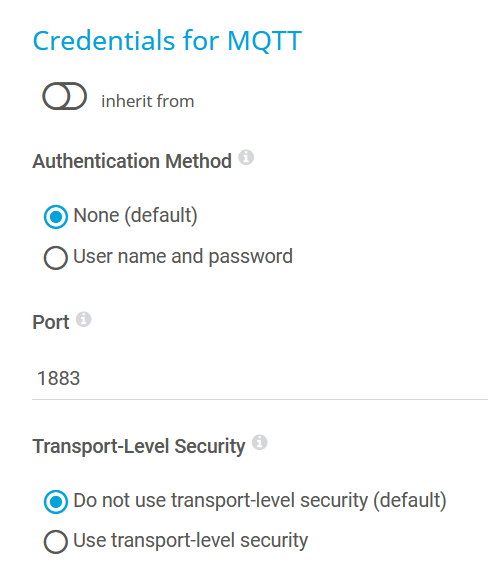Select the None (default) radio button
488x585 pixels.
click(56, 217)
